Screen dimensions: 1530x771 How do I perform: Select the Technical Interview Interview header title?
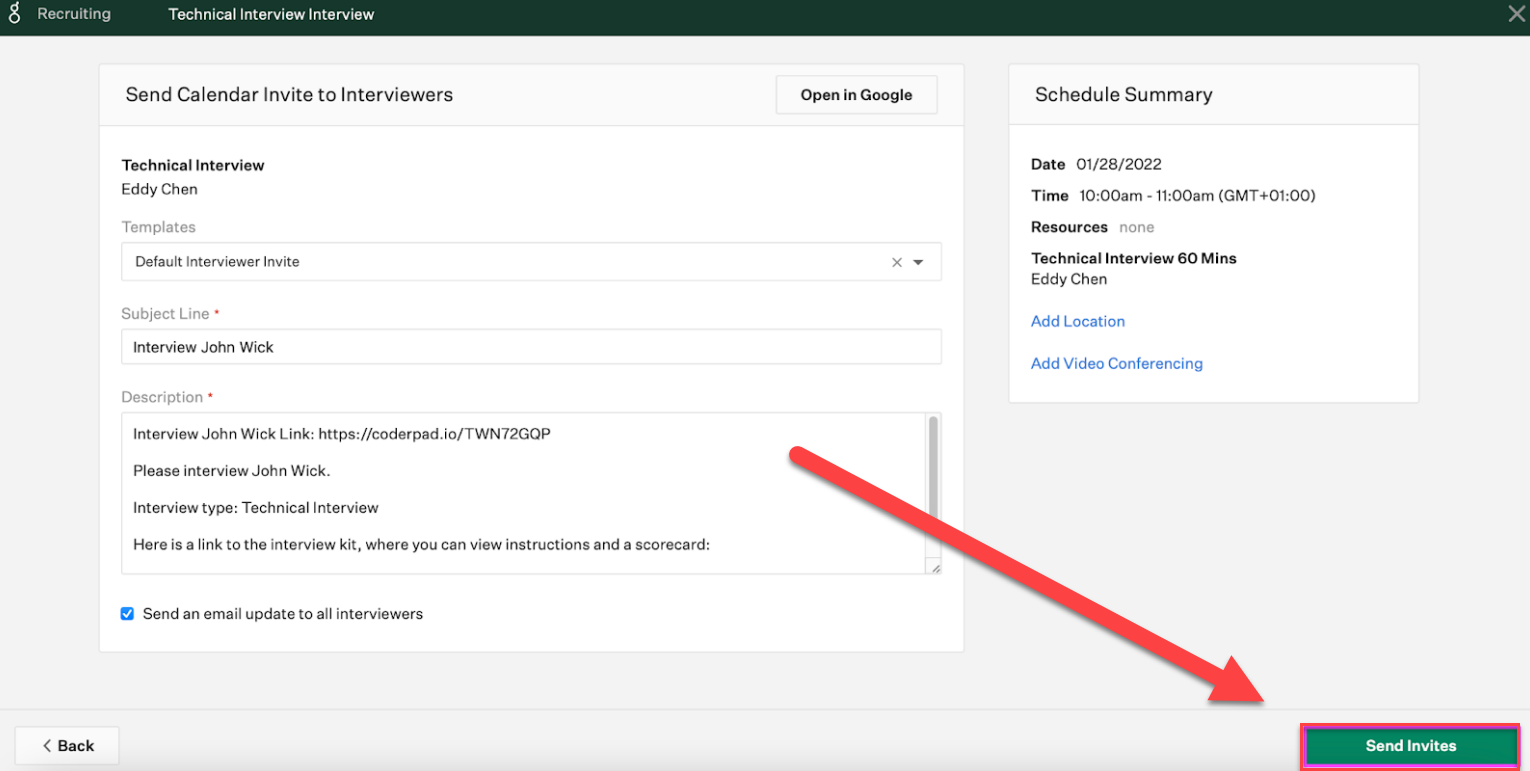(x=271, y=15)
